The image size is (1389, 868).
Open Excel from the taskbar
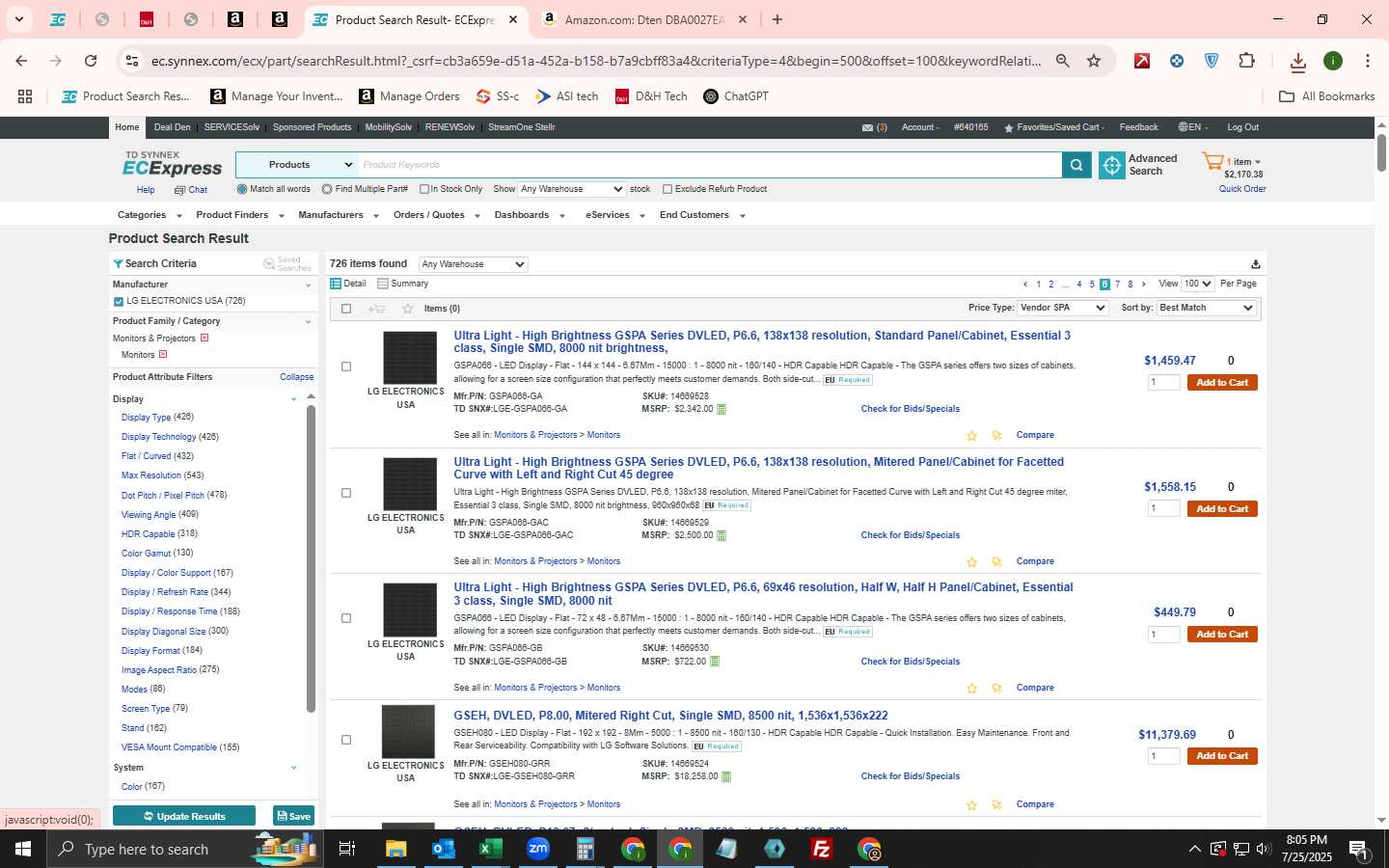coord(490,849)
